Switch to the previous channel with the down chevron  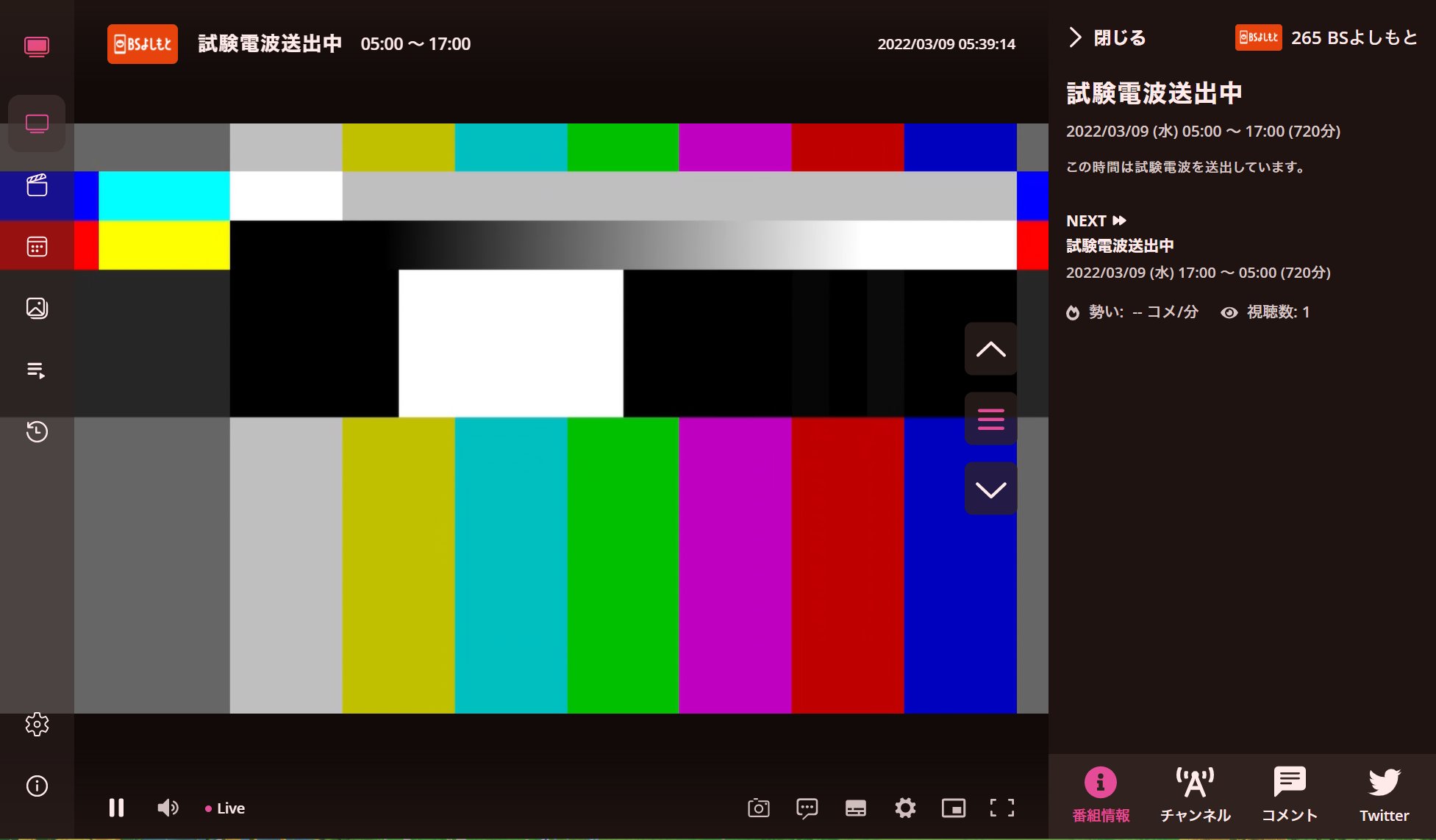pos(990,487)
